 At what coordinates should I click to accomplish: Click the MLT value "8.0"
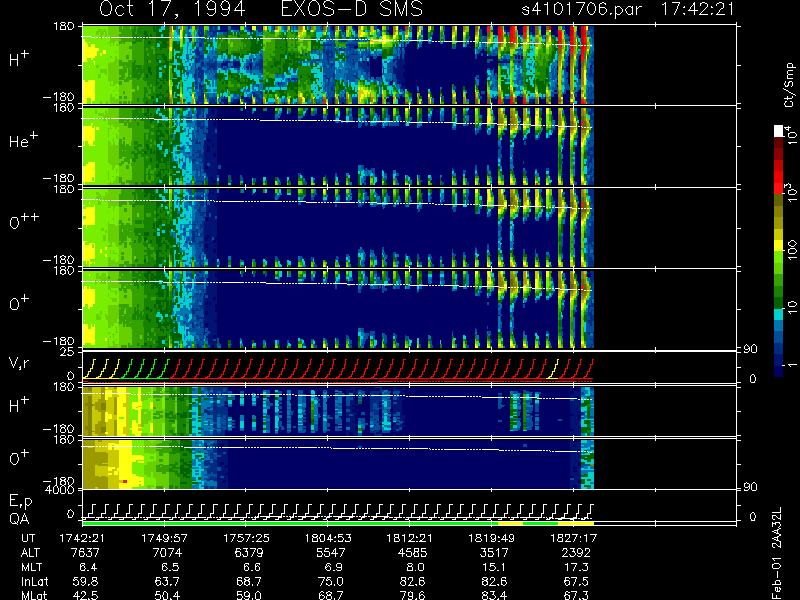tap(415, 567)
